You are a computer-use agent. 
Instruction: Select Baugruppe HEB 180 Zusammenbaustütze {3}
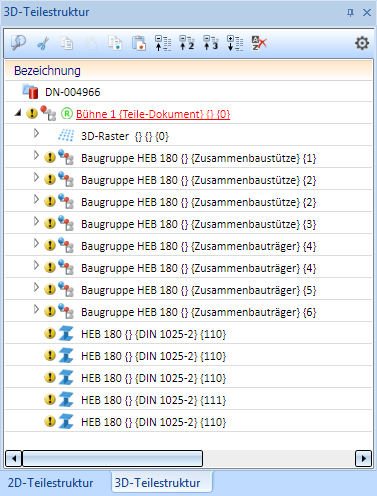click(x=188, y=223)
